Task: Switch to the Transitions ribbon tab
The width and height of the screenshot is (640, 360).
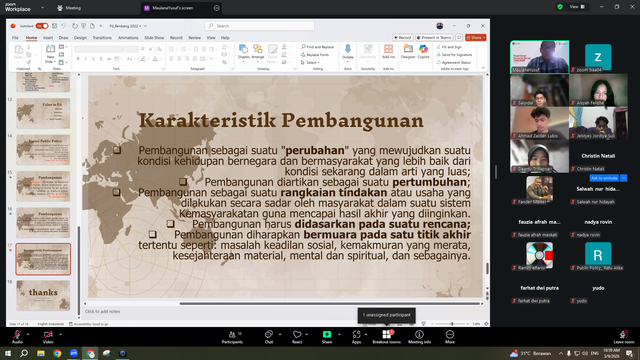Action: coord(102,38)
